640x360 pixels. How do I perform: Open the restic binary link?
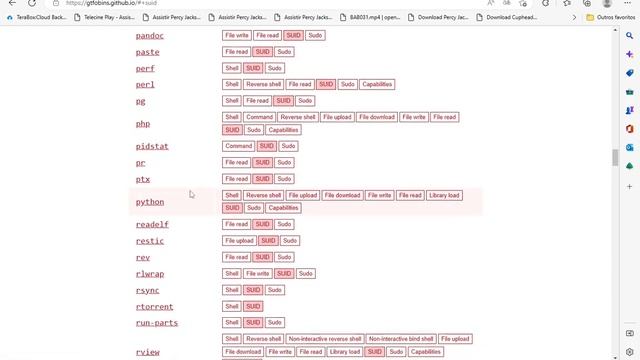(x=150, y=241)
